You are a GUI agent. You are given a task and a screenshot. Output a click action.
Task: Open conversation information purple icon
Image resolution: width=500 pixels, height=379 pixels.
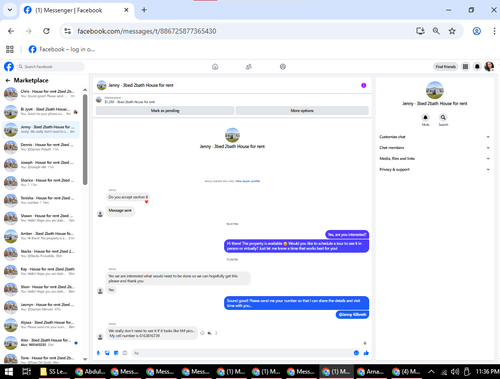(364, 85)
